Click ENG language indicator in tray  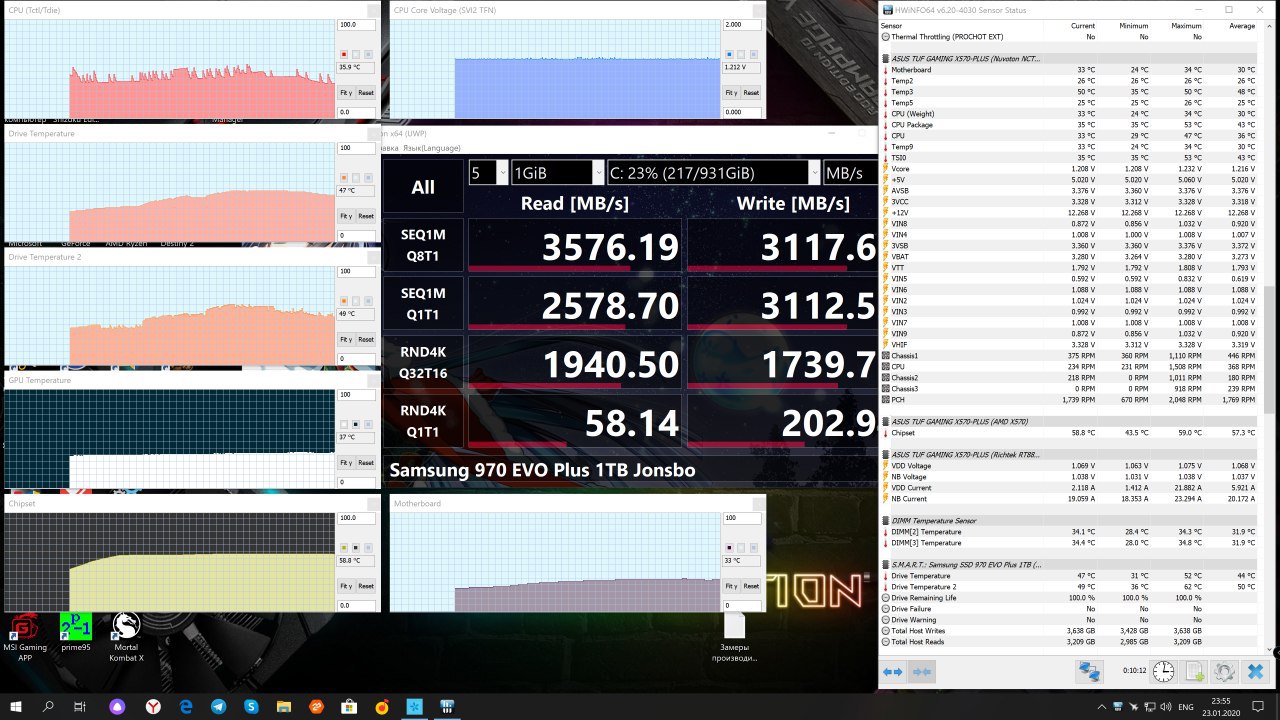pyautogui.click(x=1186, y=706)
